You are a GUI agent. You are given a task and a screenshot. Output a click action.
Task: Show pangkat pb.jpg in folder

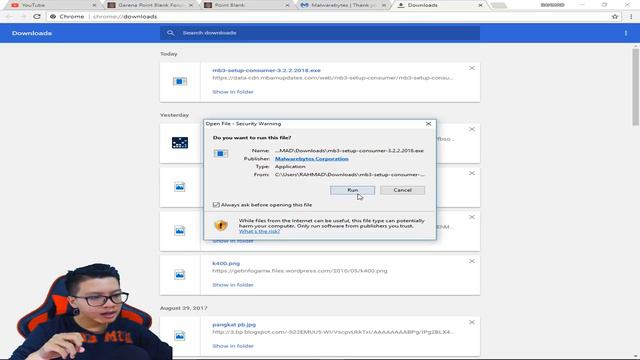[x=233, y=346]
